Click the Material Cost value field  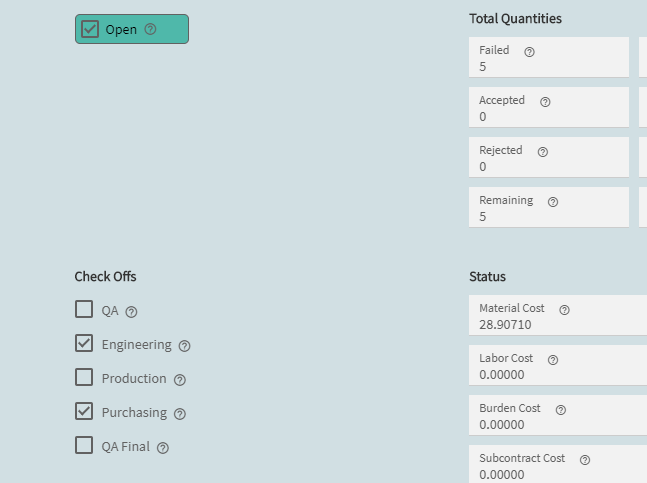coord(558,315)
